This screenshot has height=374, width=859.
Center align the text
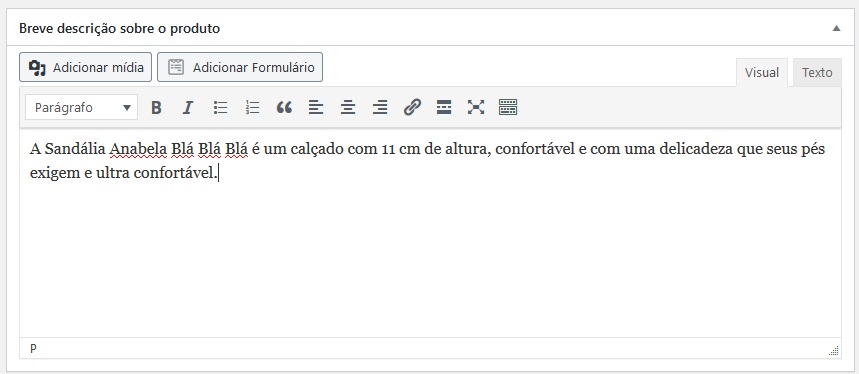point(348,107)
